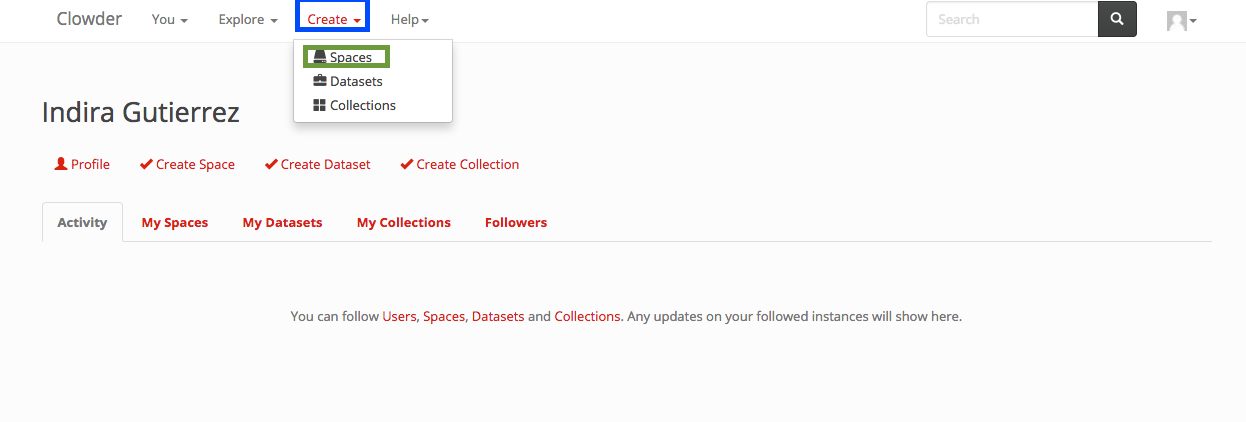This screenshot has width=1246, height=422.
Task: Switch to the My Spaces tab
Action: 175,222
